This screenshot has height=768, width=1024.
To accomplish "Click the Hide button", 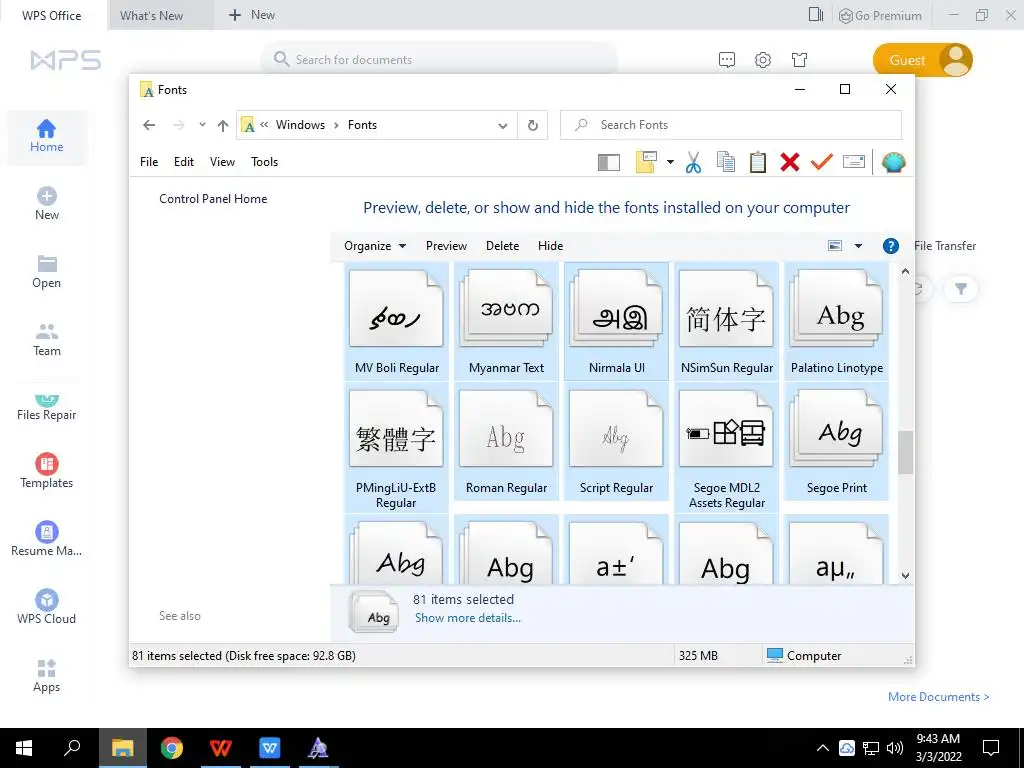I will click(x=551, y=246).
